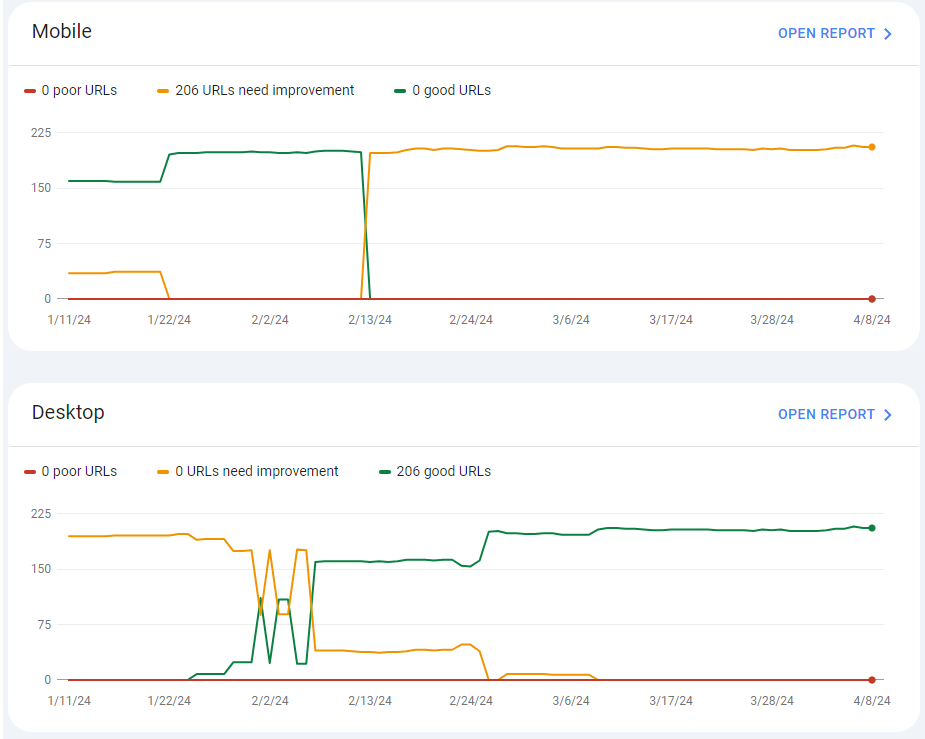The width and height of the screenshot is (925, 739).
Task: Select "0 good URLs" legend label
Action: point(451,90)
